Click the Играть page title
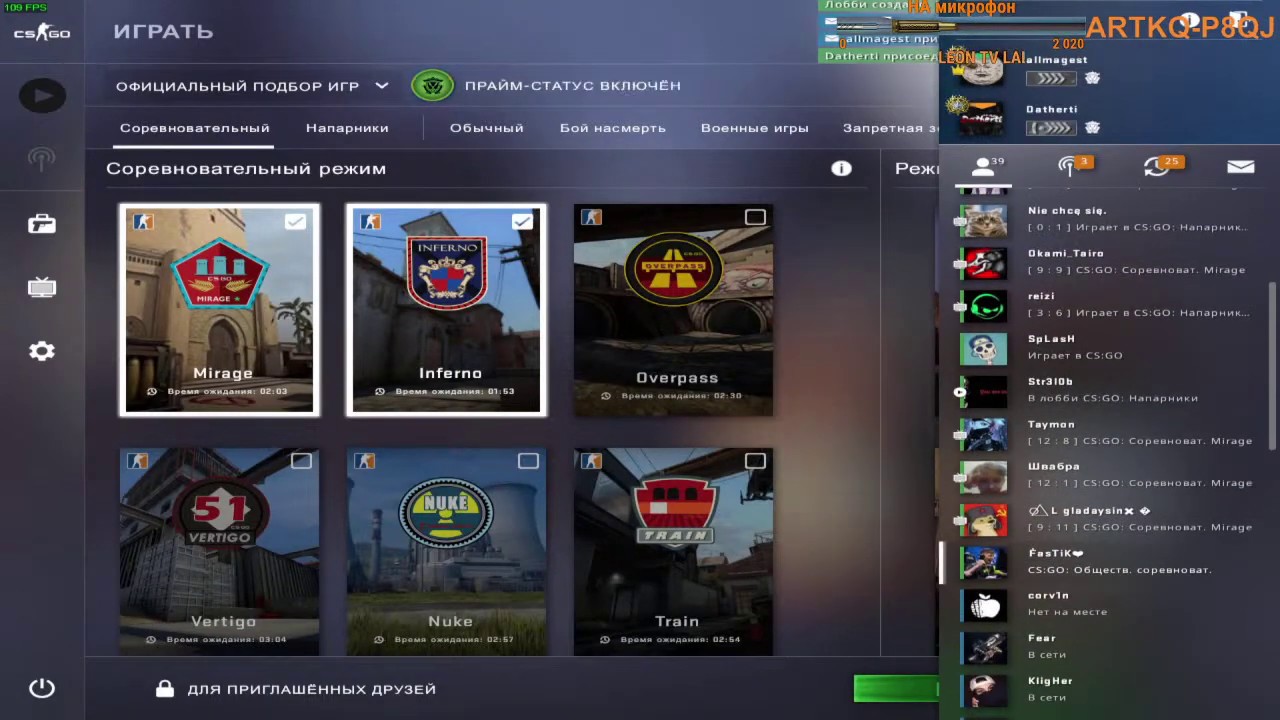Image resolution: width=1280 pixels, height=720 pixels. tap(163, 32)
